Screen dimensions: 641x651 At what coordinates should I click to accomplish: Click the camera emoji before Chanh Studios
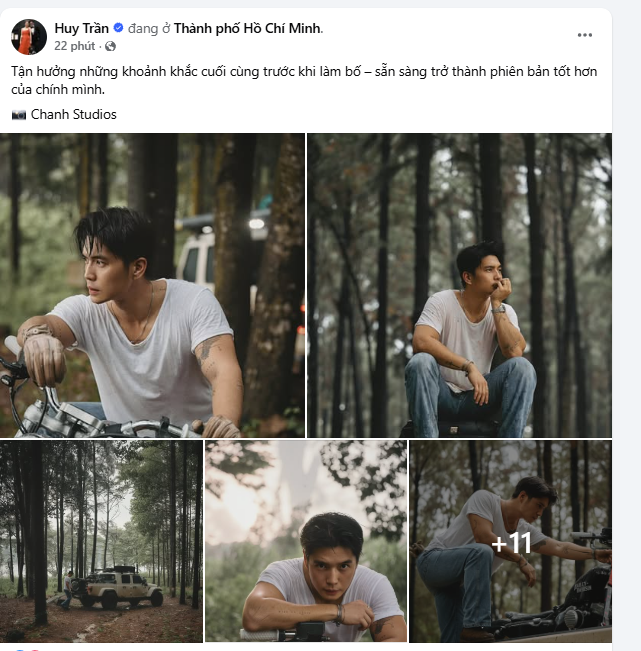[19, 115]
